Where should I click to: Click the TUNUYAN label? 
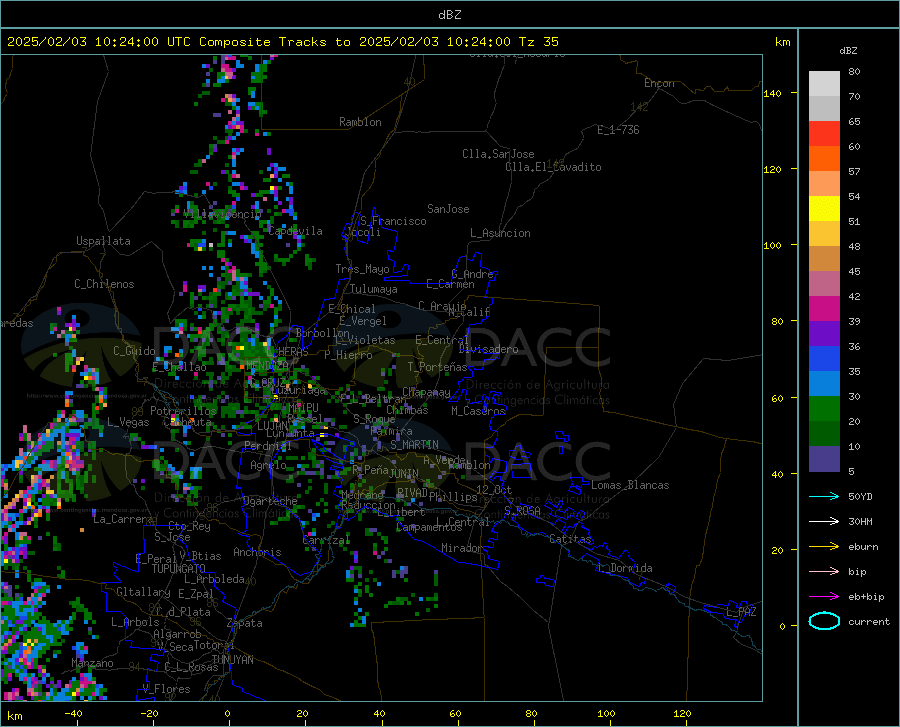click(232, 660)
